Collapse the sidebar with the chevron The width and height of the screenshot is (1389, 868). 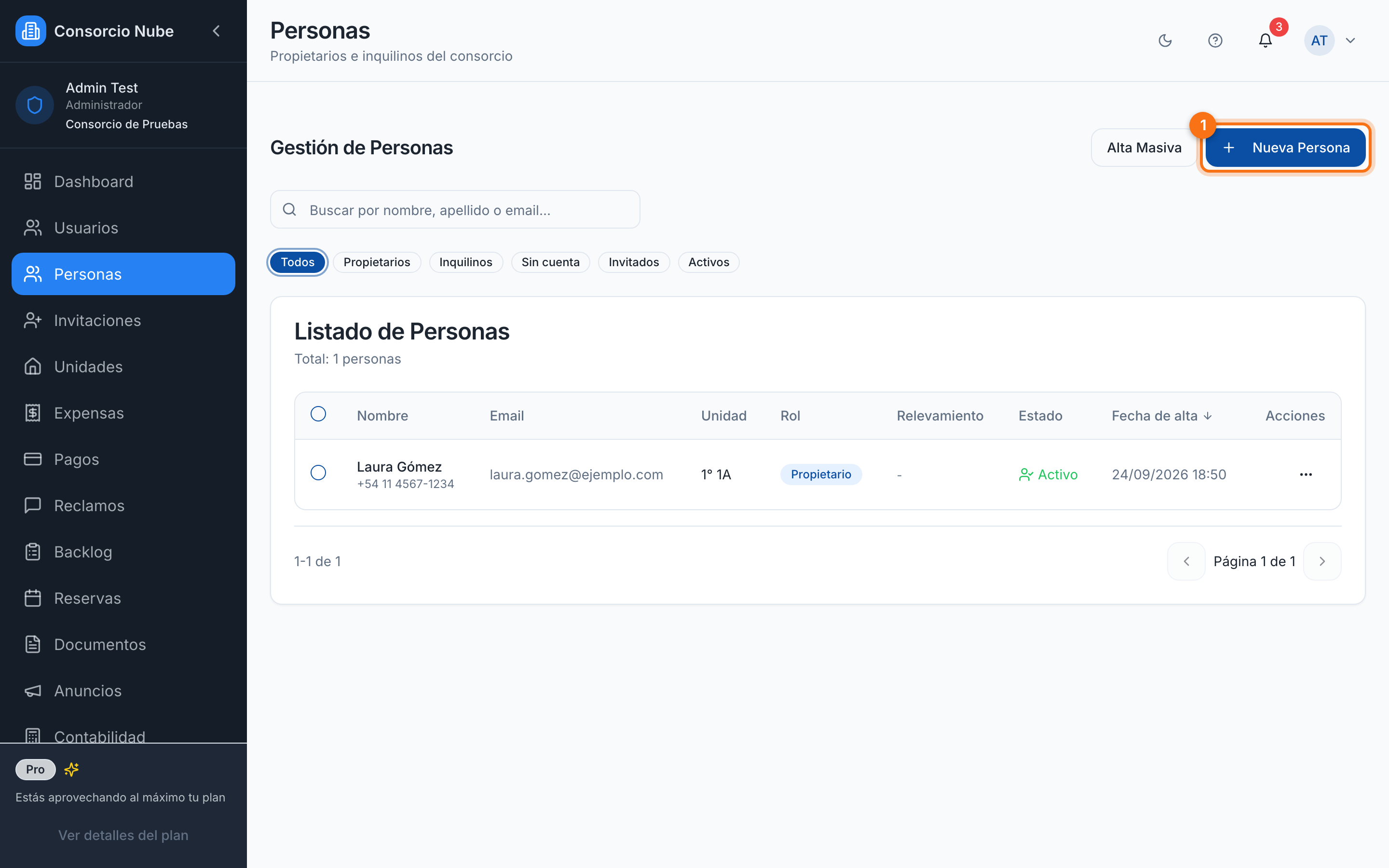click(217, 31)
